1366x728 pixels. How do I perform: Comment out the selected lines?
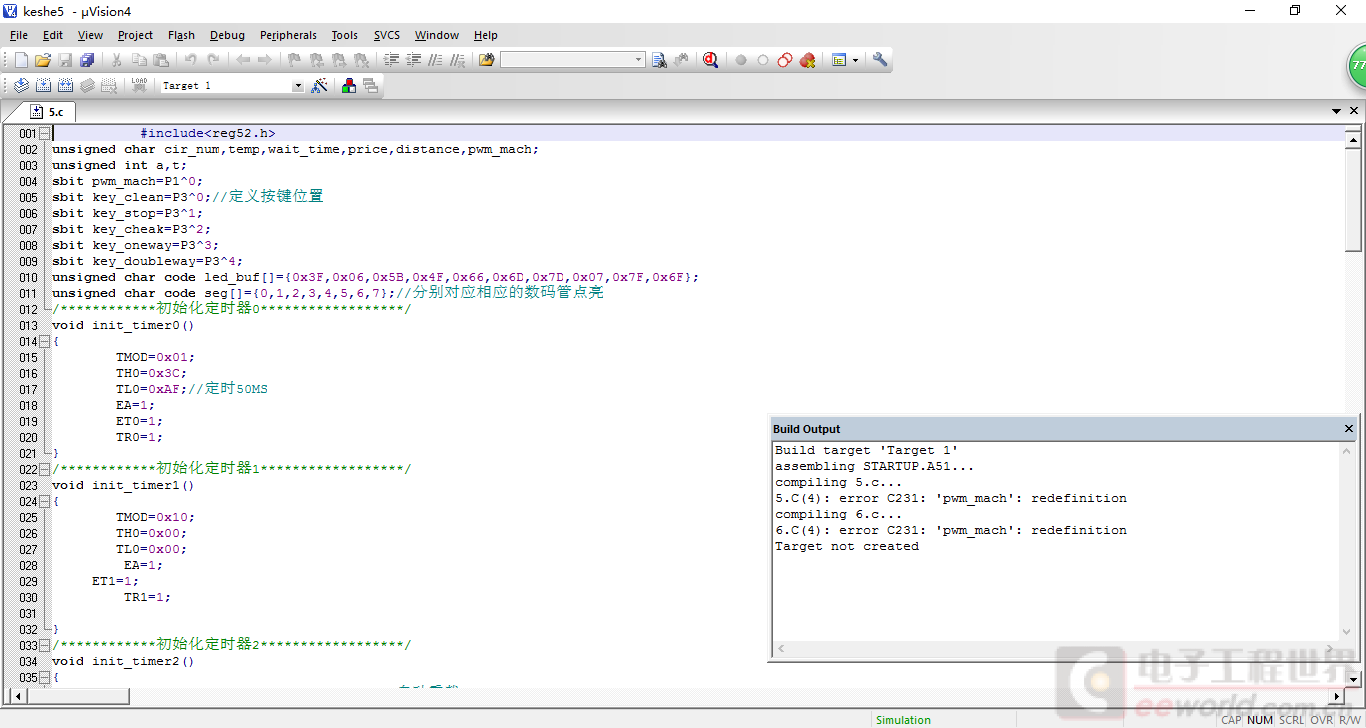[x=435, y=60]
